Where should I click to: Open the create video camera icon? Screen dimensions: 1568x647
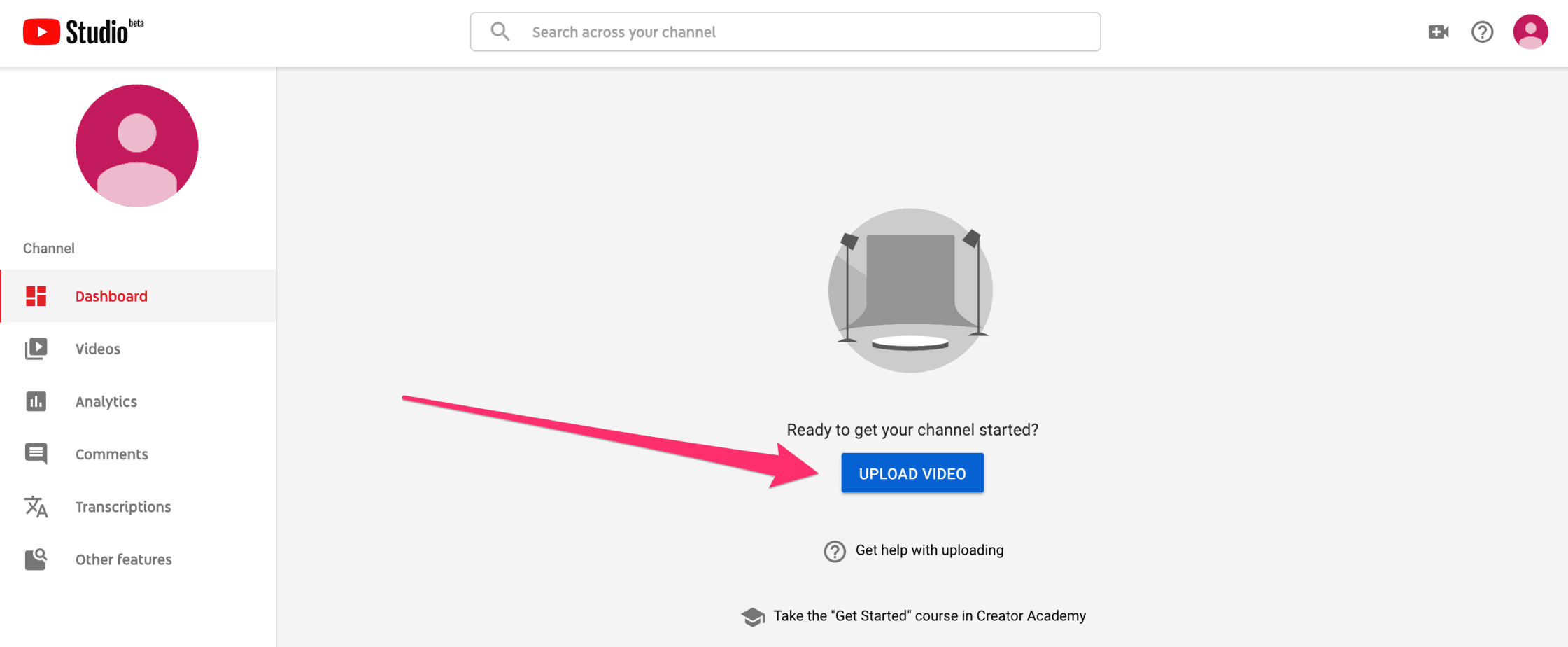coord(1438,32)
